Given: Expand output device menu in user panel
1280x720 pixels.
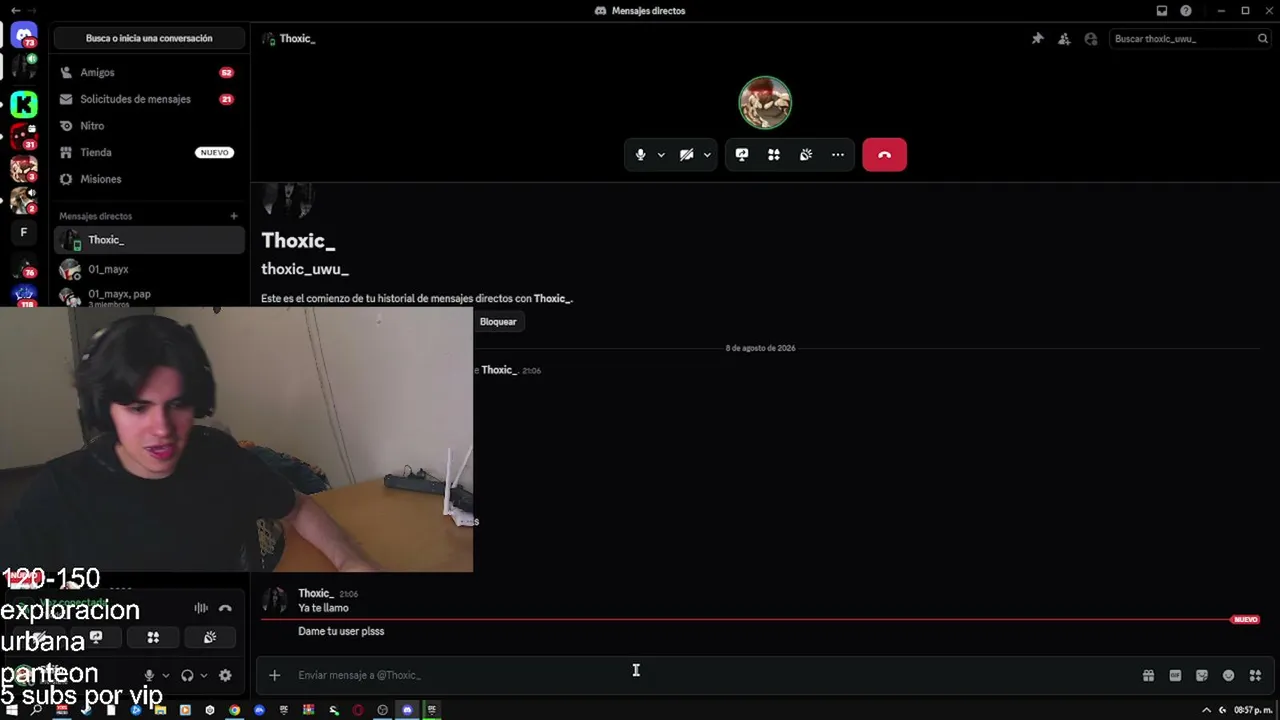Looking at the screenshot, I should tap(204, 675).
